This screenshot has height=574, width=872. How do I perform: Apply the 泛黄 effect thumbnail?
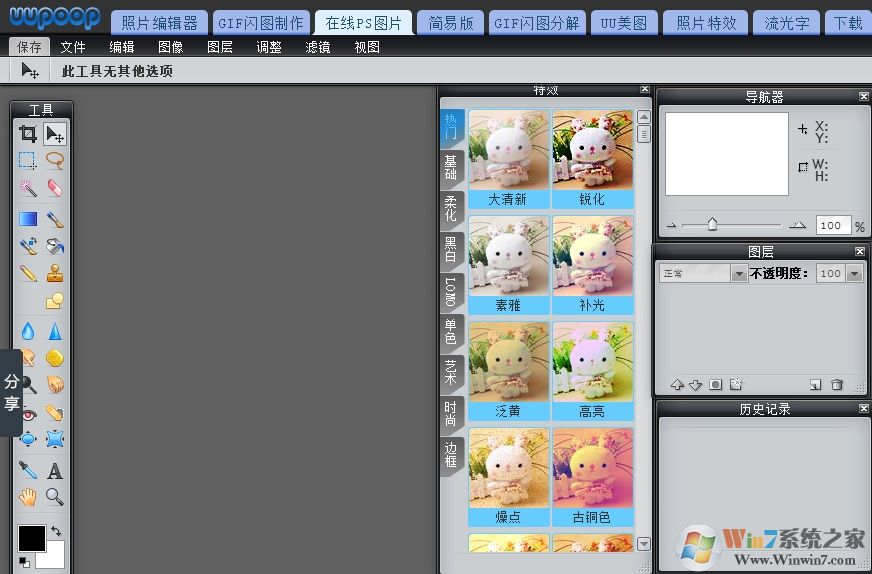pyautogui.click(x=508, y=370)
